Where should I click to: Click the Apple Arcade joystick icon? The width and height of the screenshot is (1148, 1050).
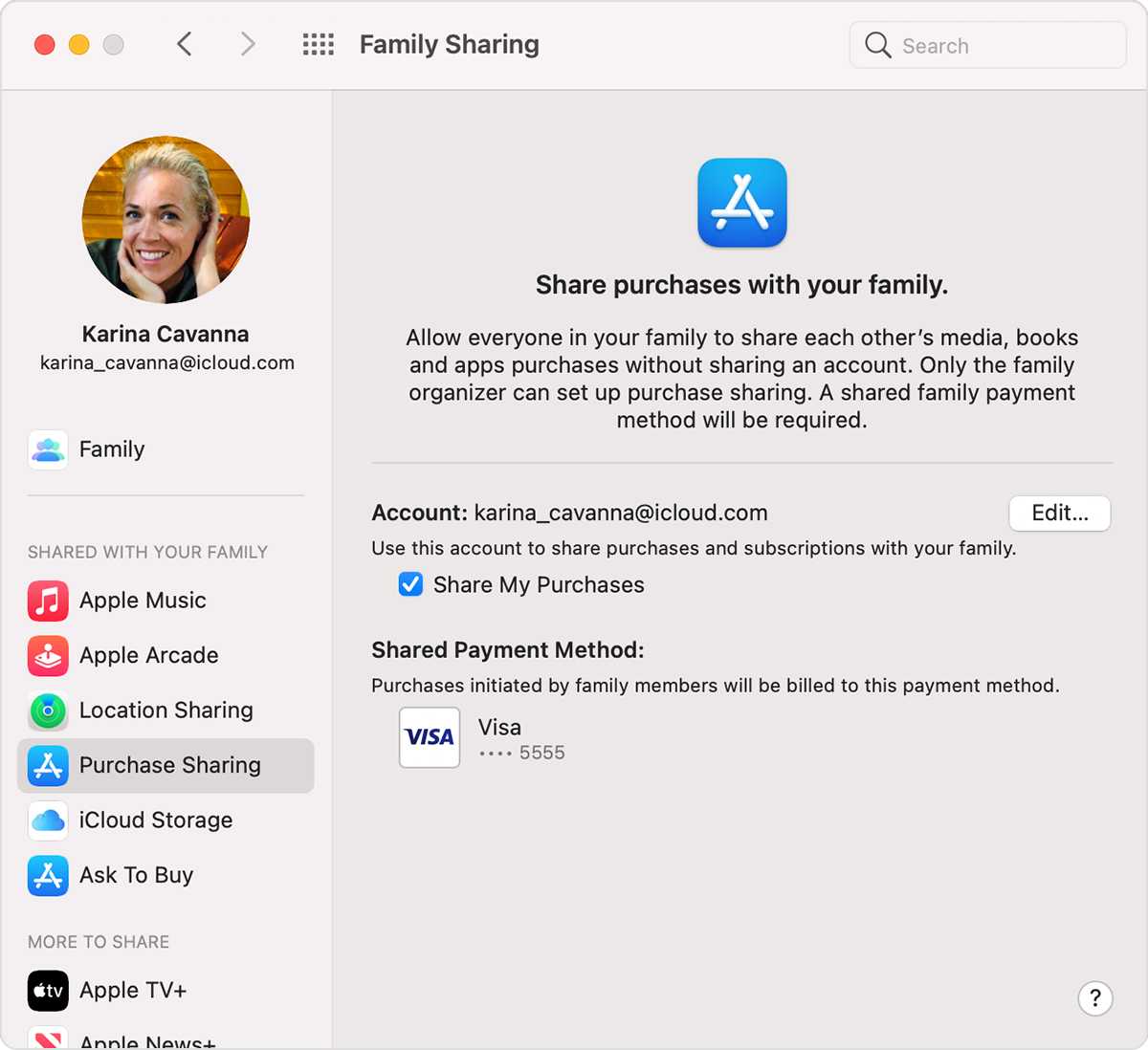[x=48, y=656]
